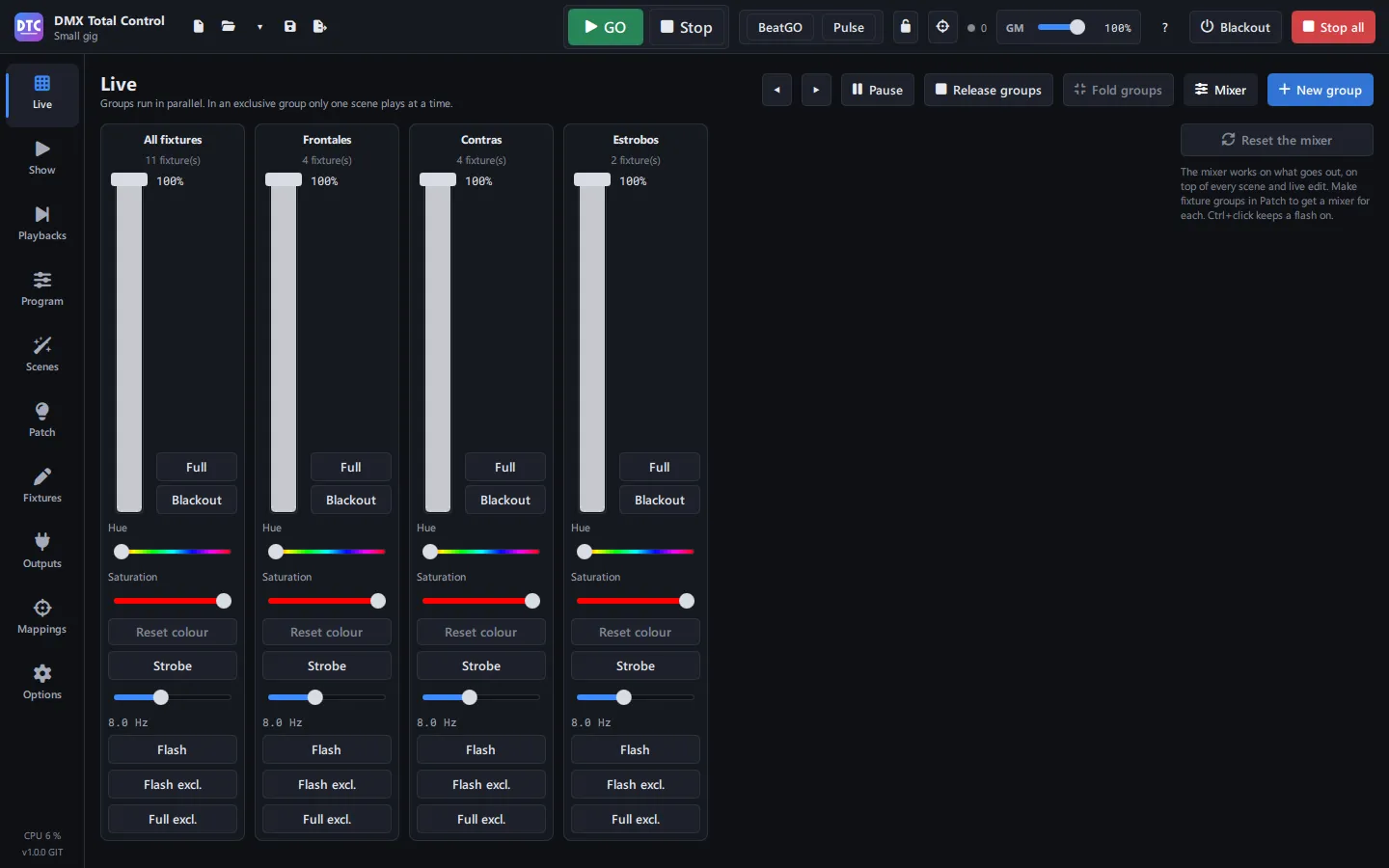1389x868 pixels.
Task: Click the Estrobos Hue slider
Action: (636, 552)
